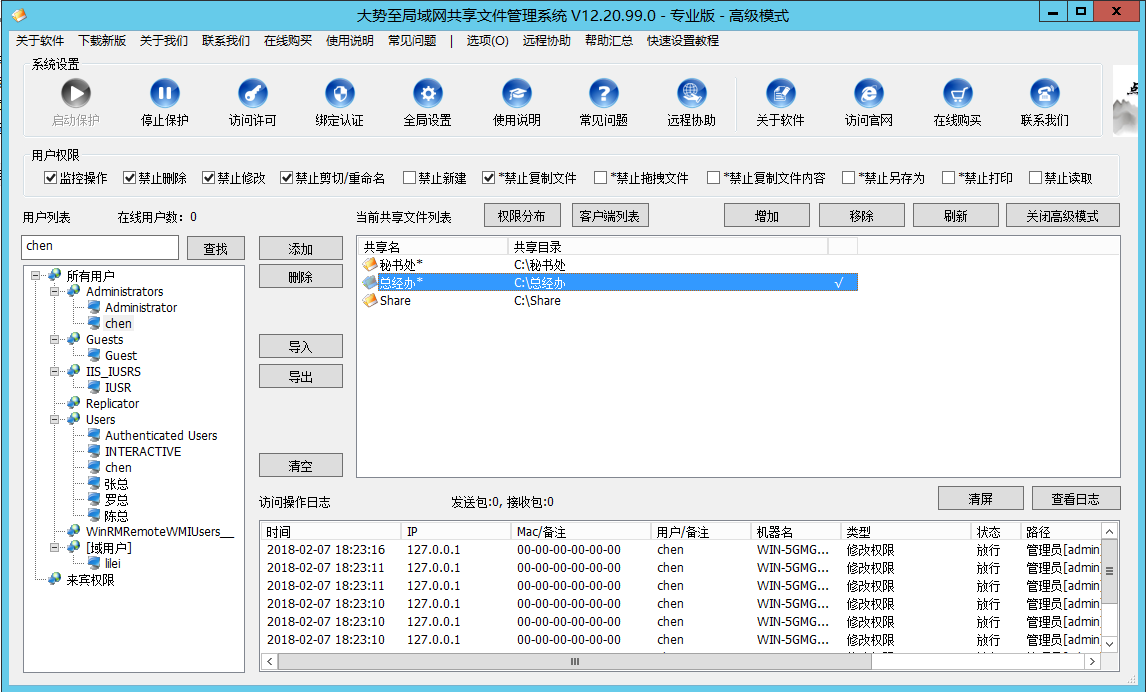Select the 启动保护 protection start icon

click(76, 94)
